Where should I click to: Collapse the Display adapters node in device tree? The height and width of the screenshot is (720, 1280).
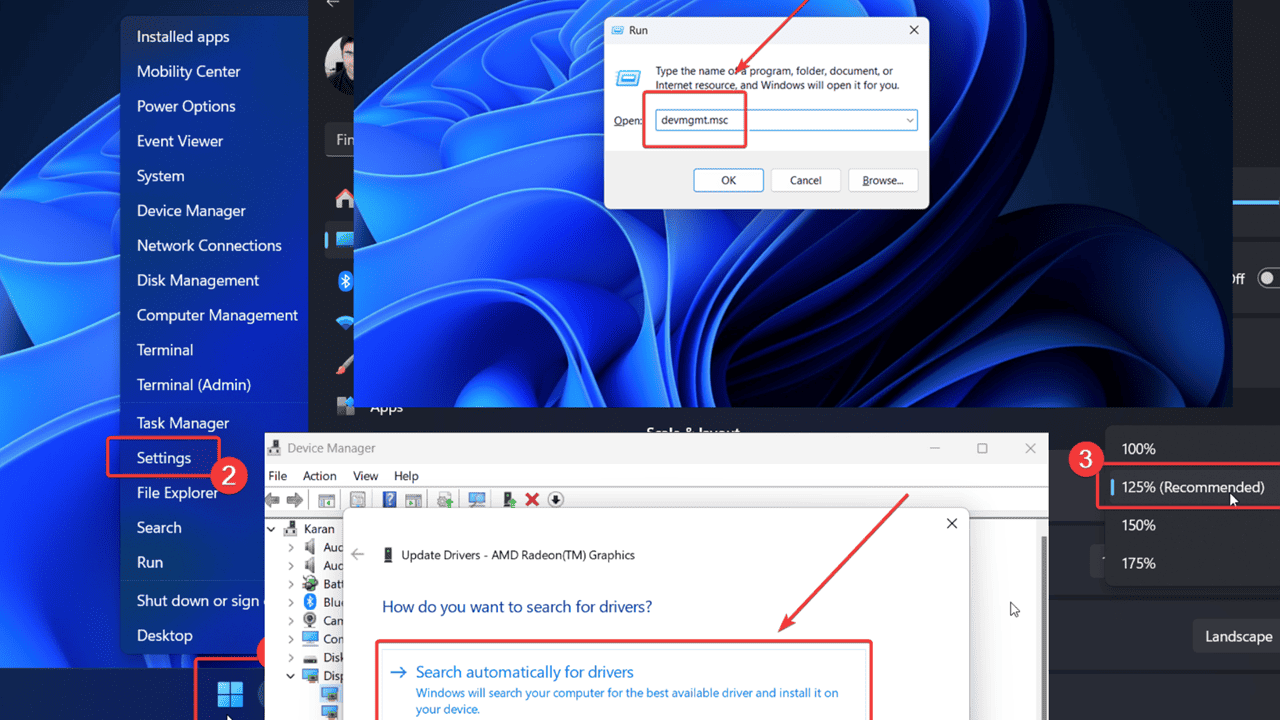point(291,676)
